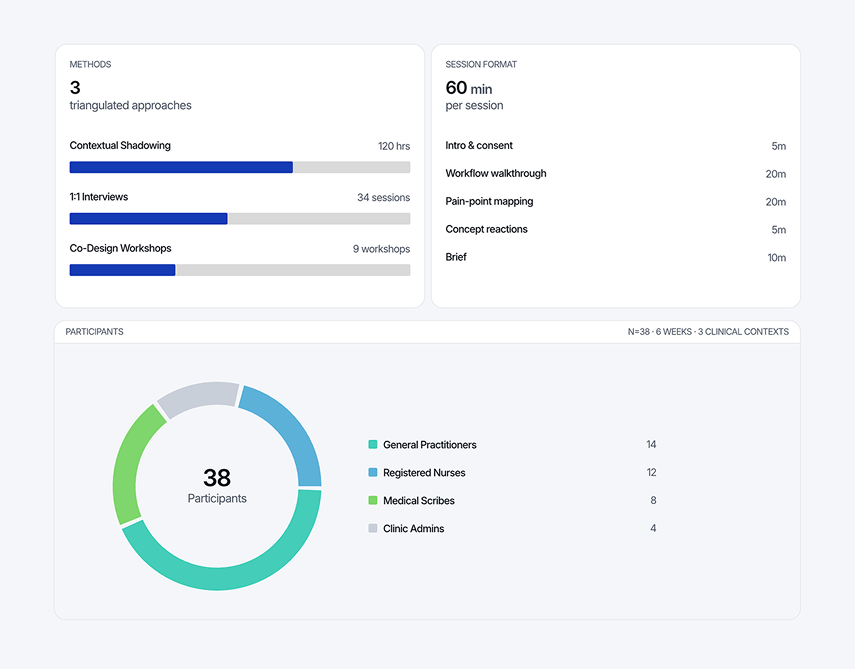Click the count 4 for Clinic Admins

coord(653,528)
